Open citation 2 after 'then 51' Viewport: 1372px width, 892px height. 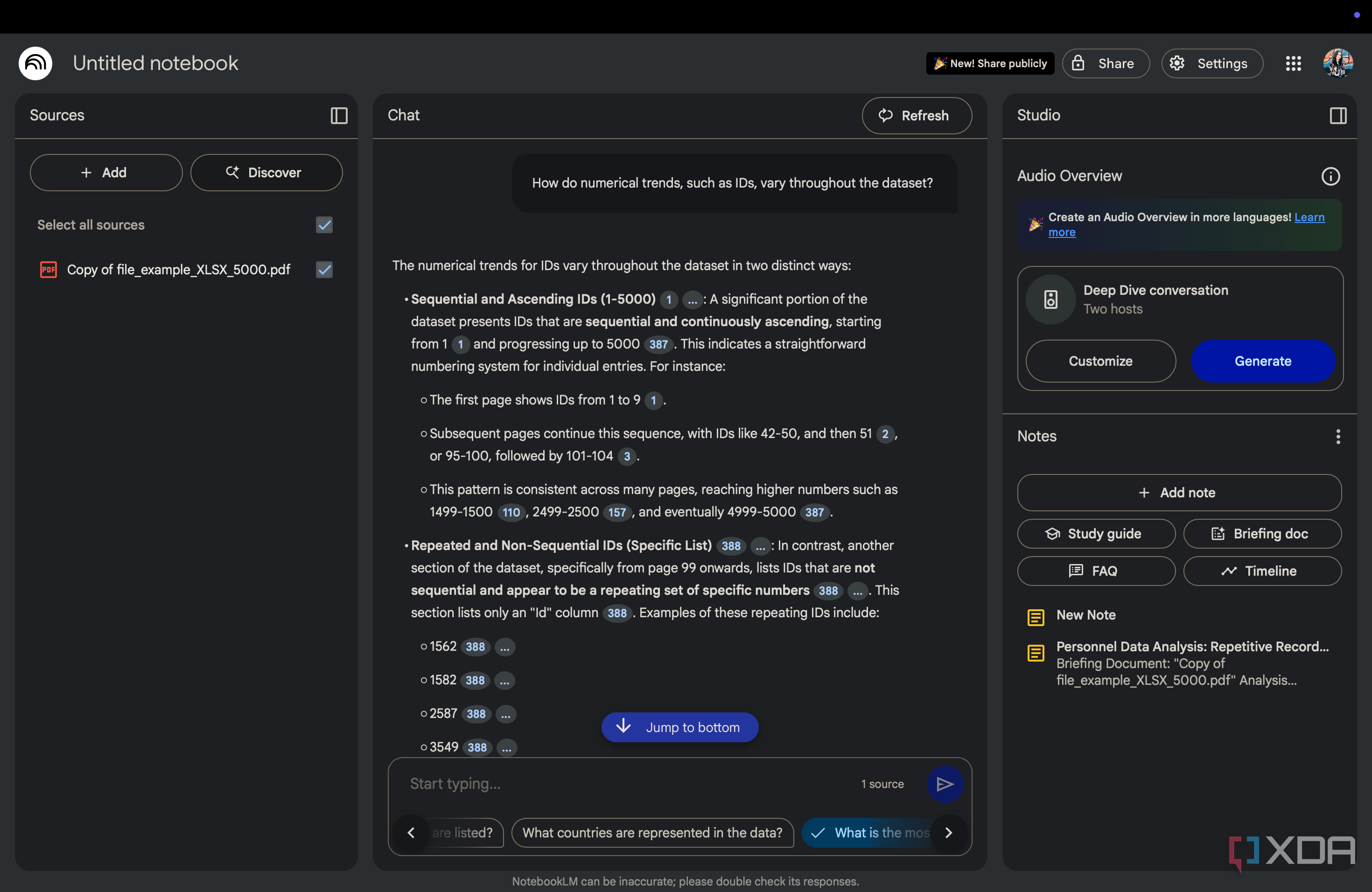coord(885,434)
